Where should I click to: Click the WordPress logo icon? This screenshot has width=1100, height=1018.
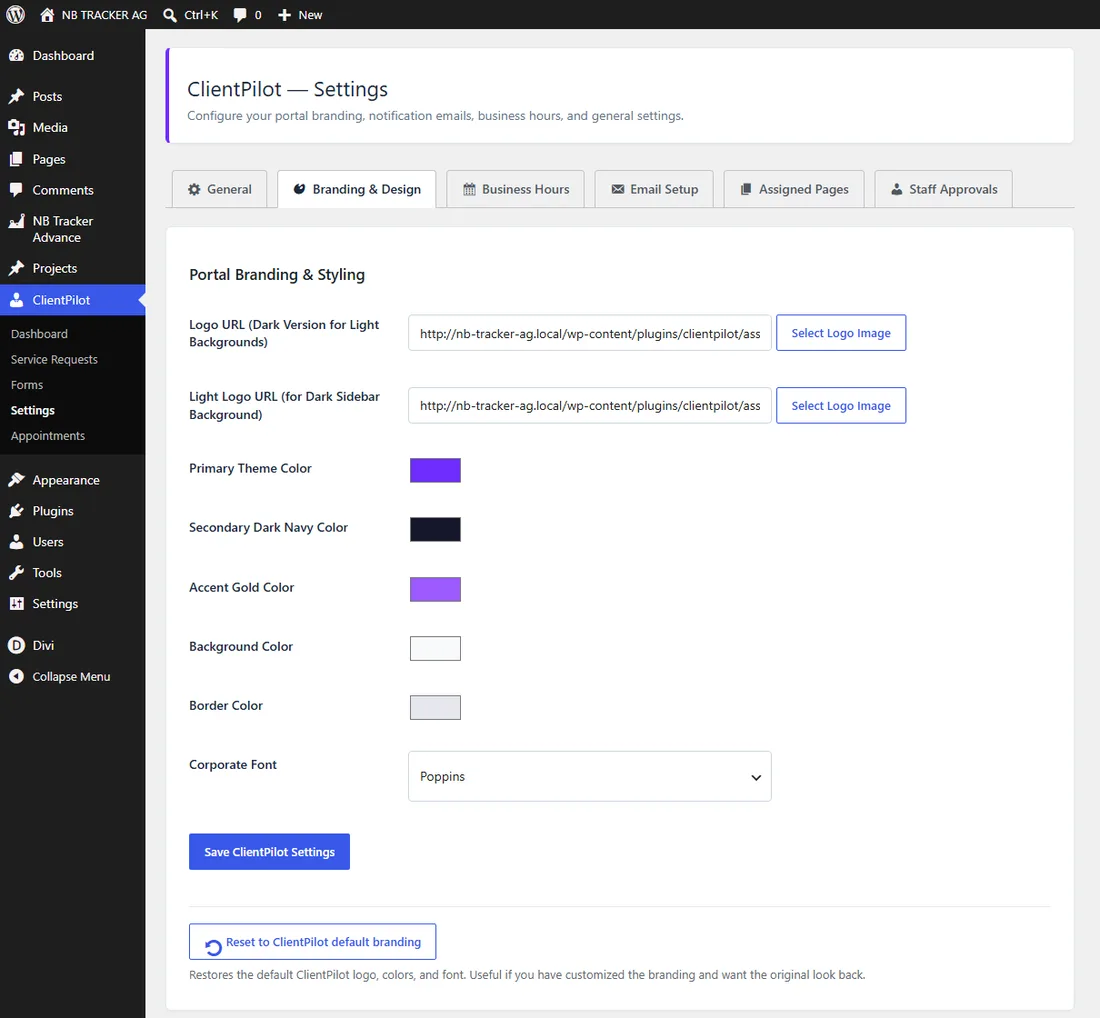point(15,15)
